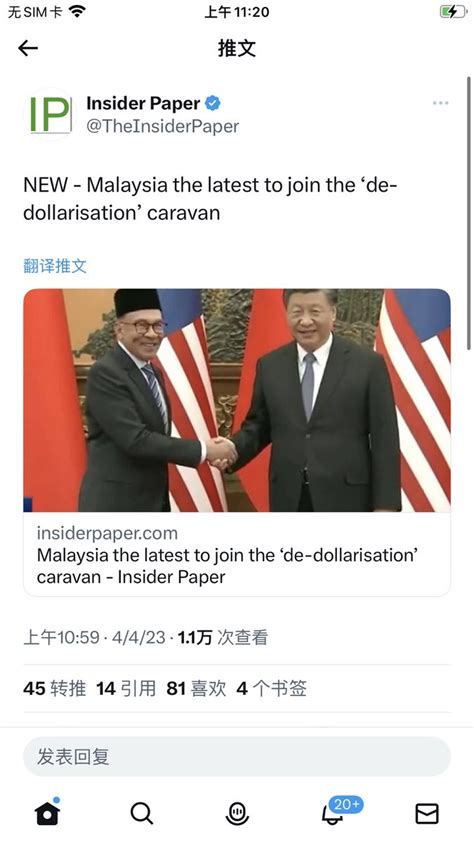Go to the Home tab icon
This screenshot has height=842, width=474.
[x=47, y=812]
